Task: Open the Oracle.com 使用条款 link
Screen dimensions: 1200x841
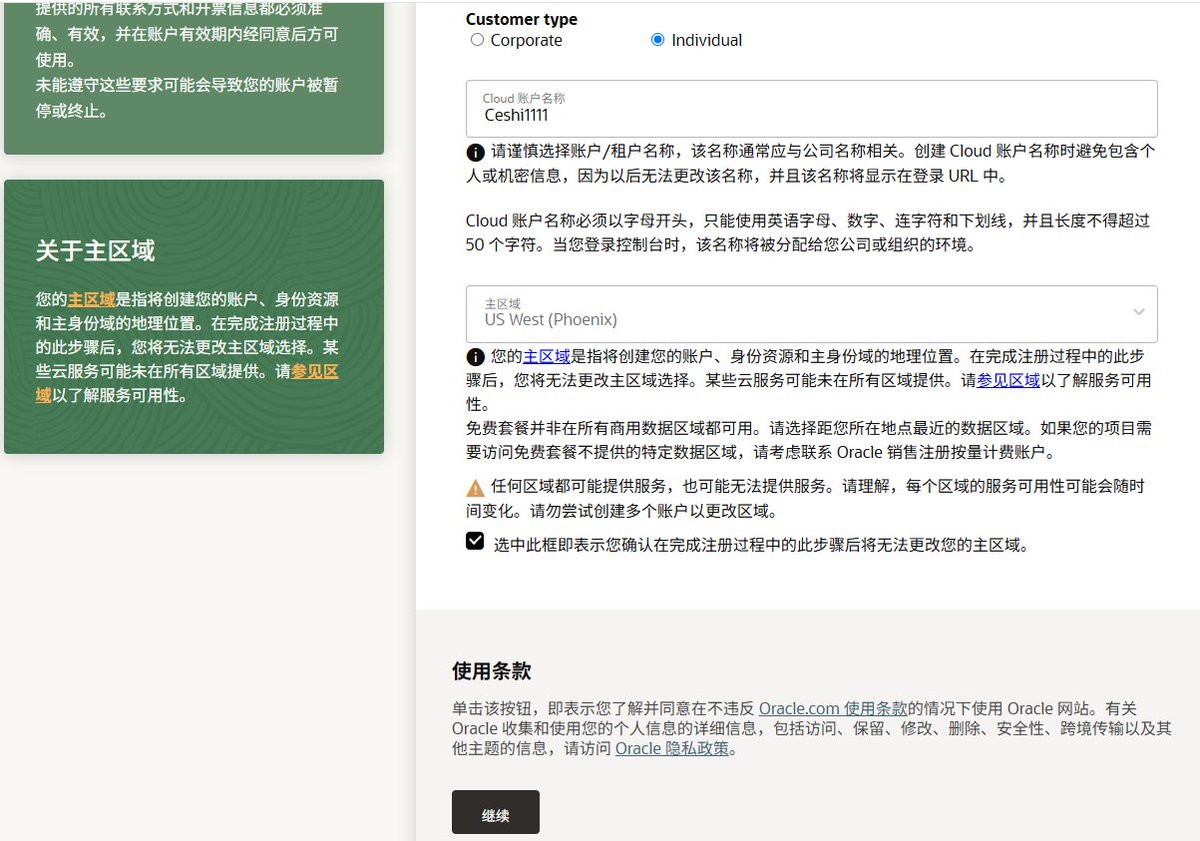Action: pos(833,708)
